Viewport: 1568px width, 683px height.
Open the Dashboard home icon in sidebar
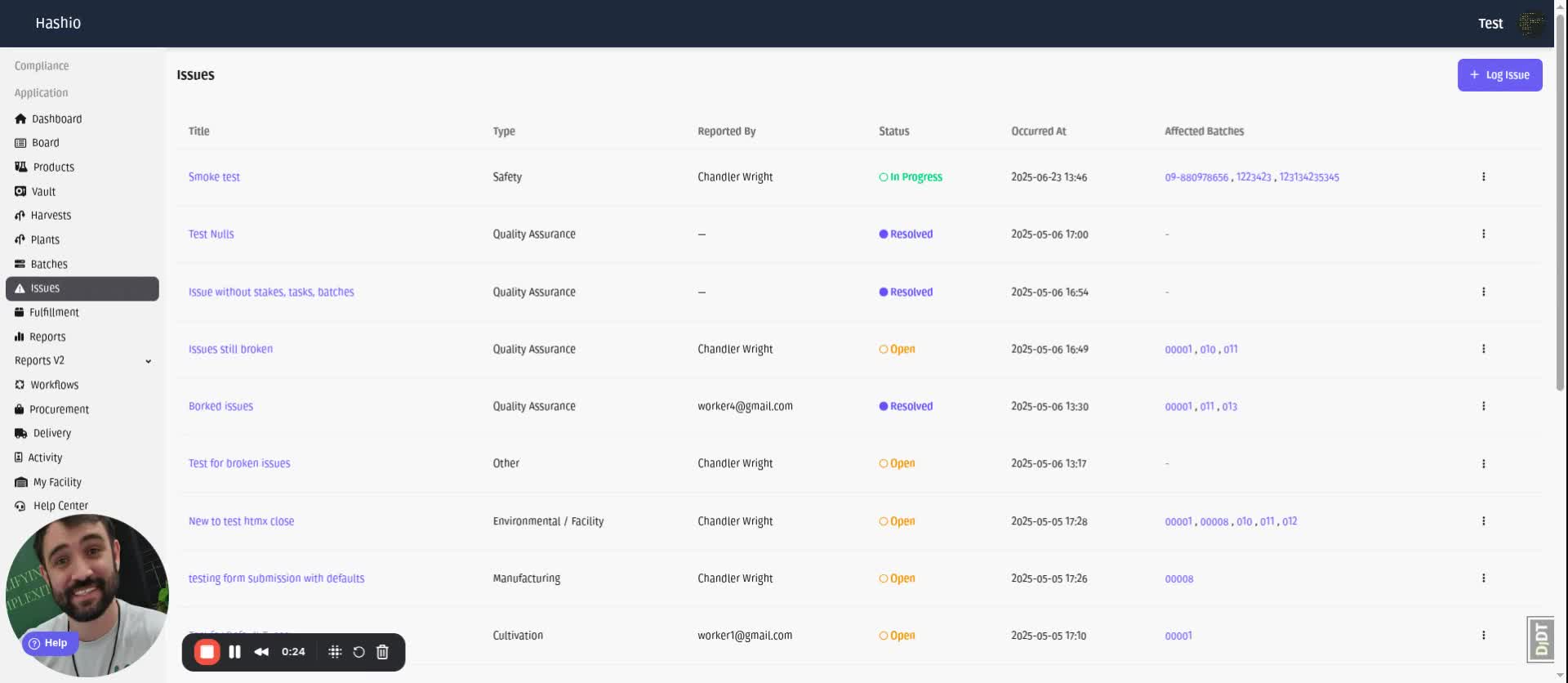20,119
